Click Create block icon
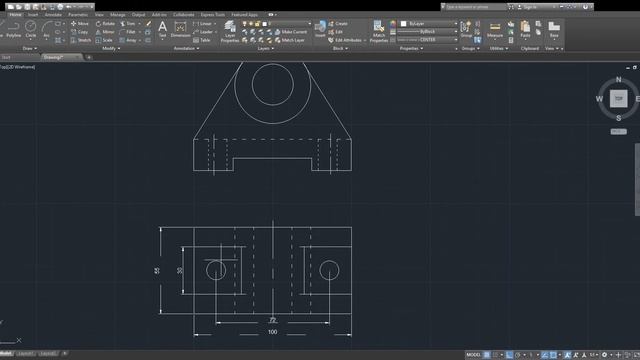Viewport: 640px width, 360px height. click(x=338, y=24)
